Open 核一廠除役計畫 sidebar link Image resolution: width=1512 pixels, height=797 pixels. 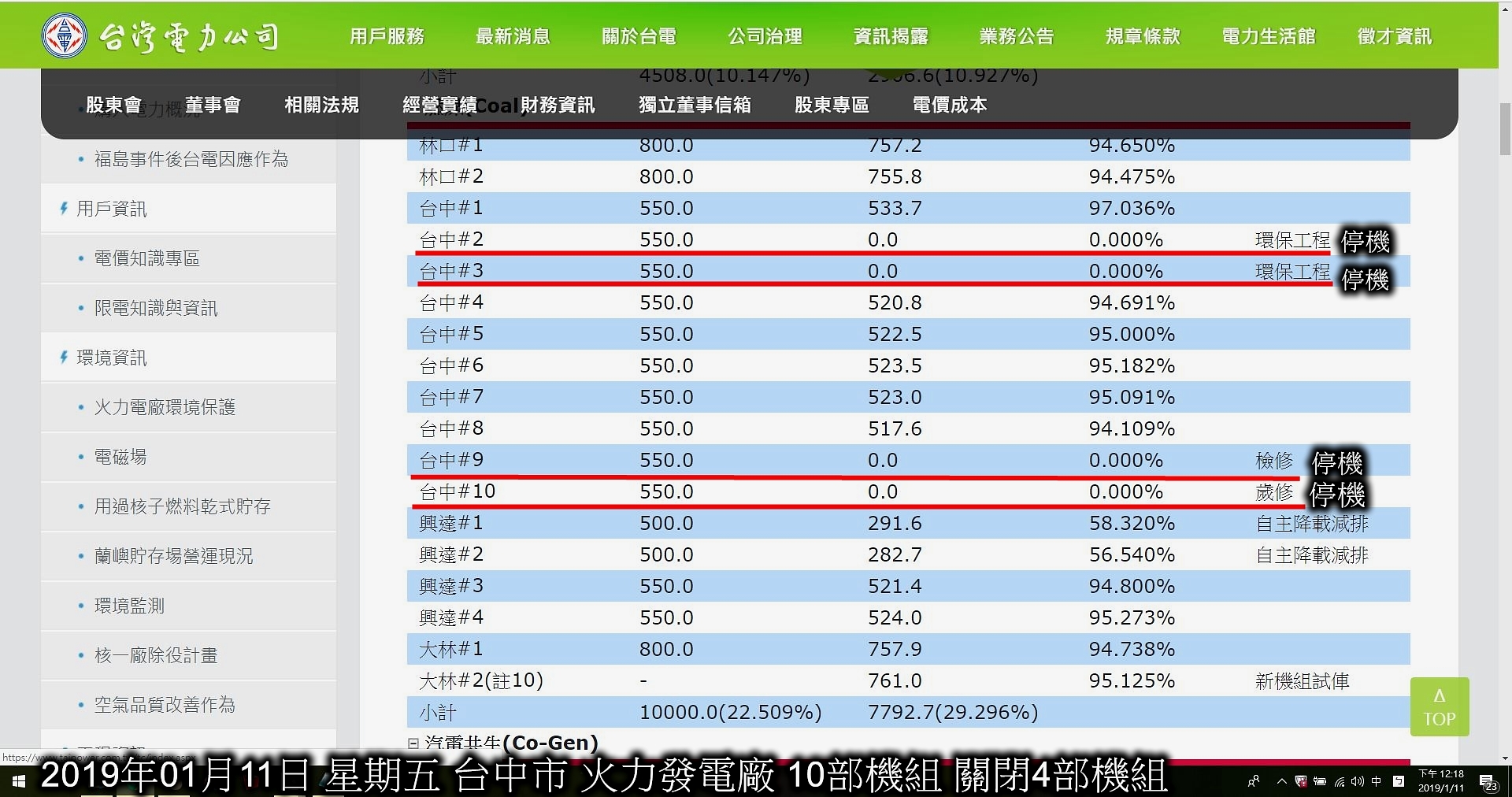(x=156, y=655)
